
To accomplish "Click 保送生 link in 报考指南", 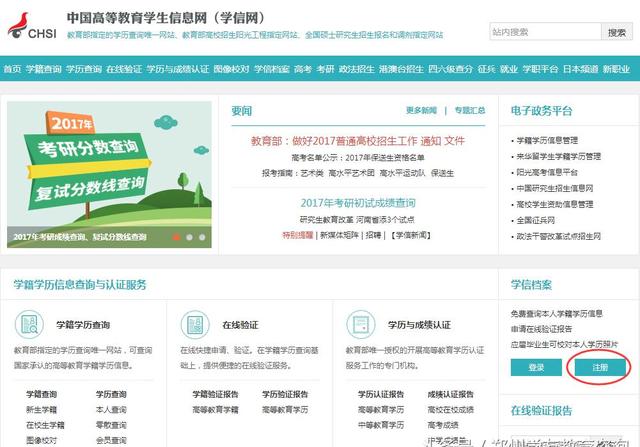I will 442,173.
